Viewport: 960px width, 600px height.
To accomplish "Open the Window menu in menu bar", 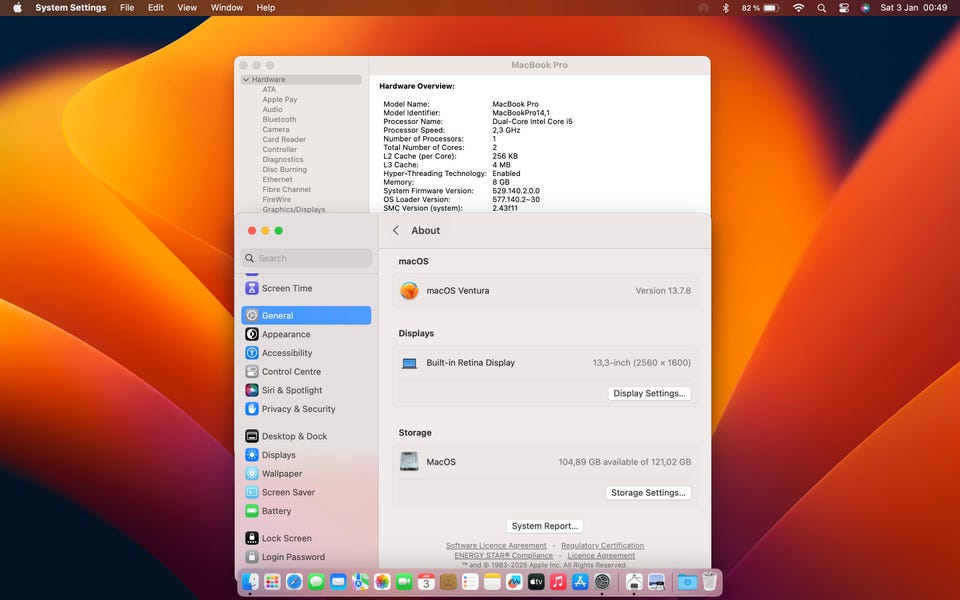I will click(227, 8).
